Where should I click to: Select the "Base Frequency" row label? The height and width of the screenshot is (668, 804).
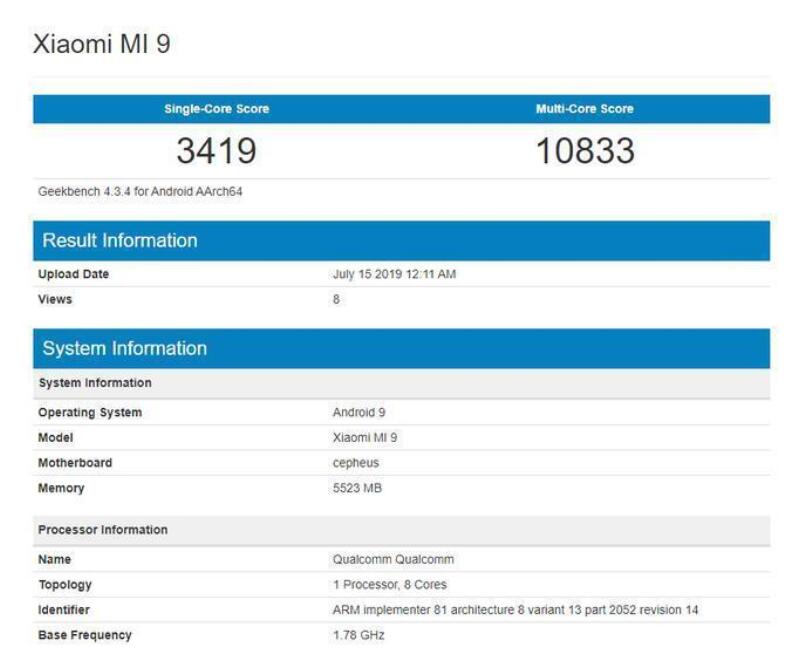[85, 635]
